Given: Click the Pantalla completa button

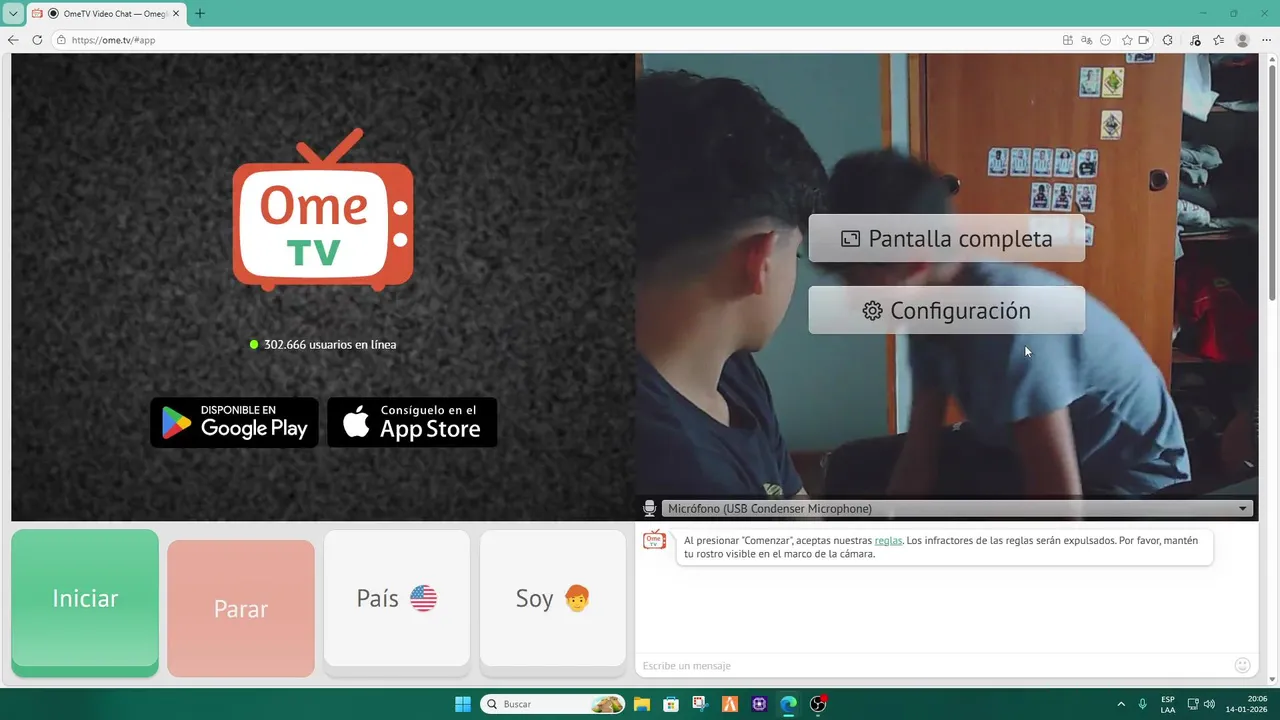Looking at the screenshot, I should (x=946, y=238).
